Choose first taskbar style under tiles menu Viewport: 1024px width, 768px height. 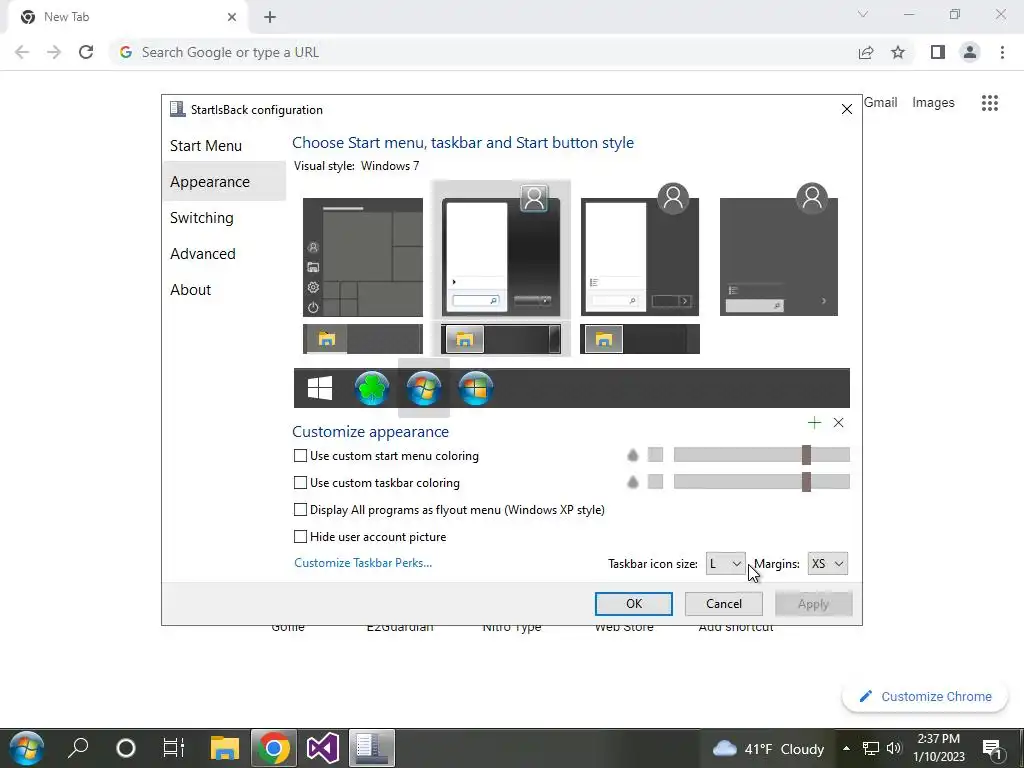click(362, 339)
